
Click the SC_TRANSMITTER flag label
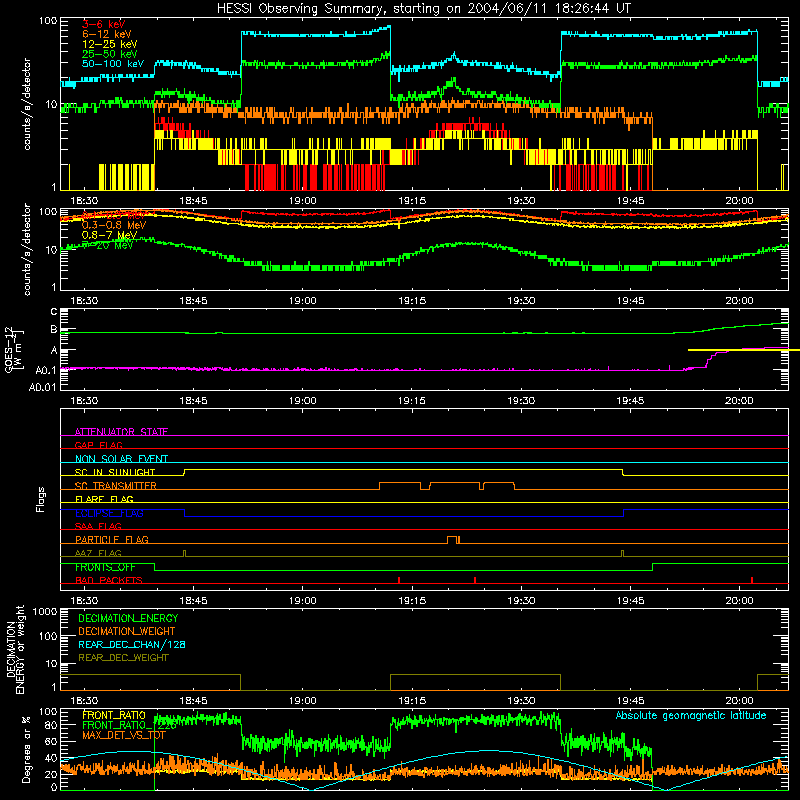(115, 486)
